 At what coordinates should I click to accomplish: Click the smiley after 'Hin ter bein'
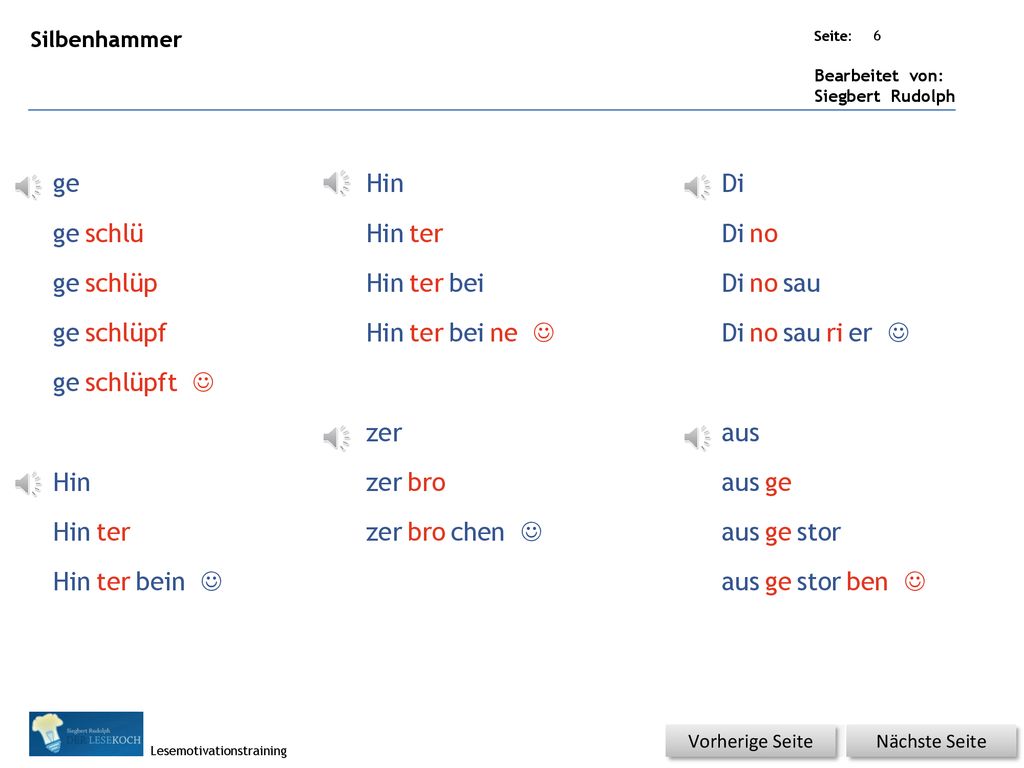(212, 581)
